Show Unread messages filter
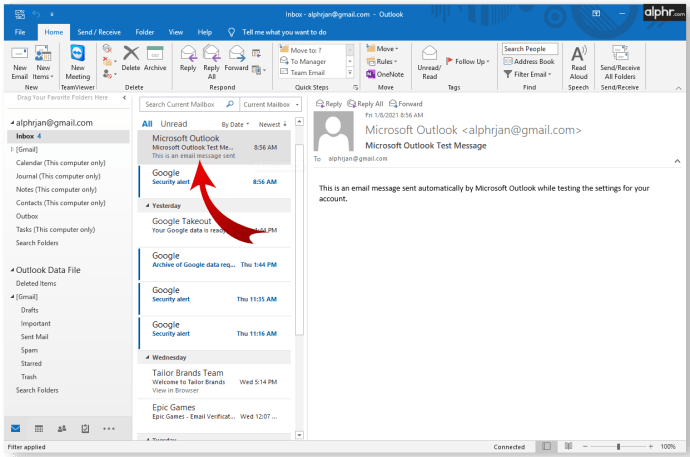Viewport: 690px width, 457px height. 174,124
